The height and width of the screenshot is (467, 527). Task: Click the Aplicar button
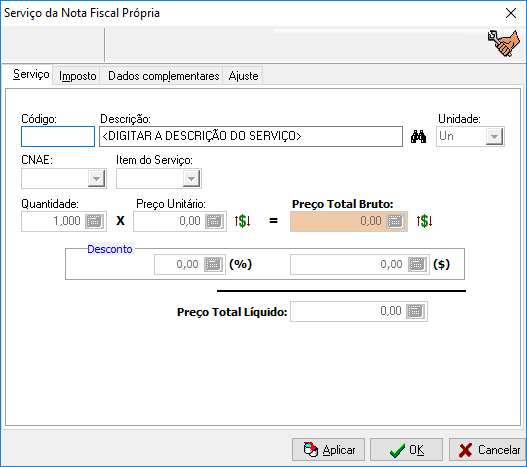click(x=328, y=450)
